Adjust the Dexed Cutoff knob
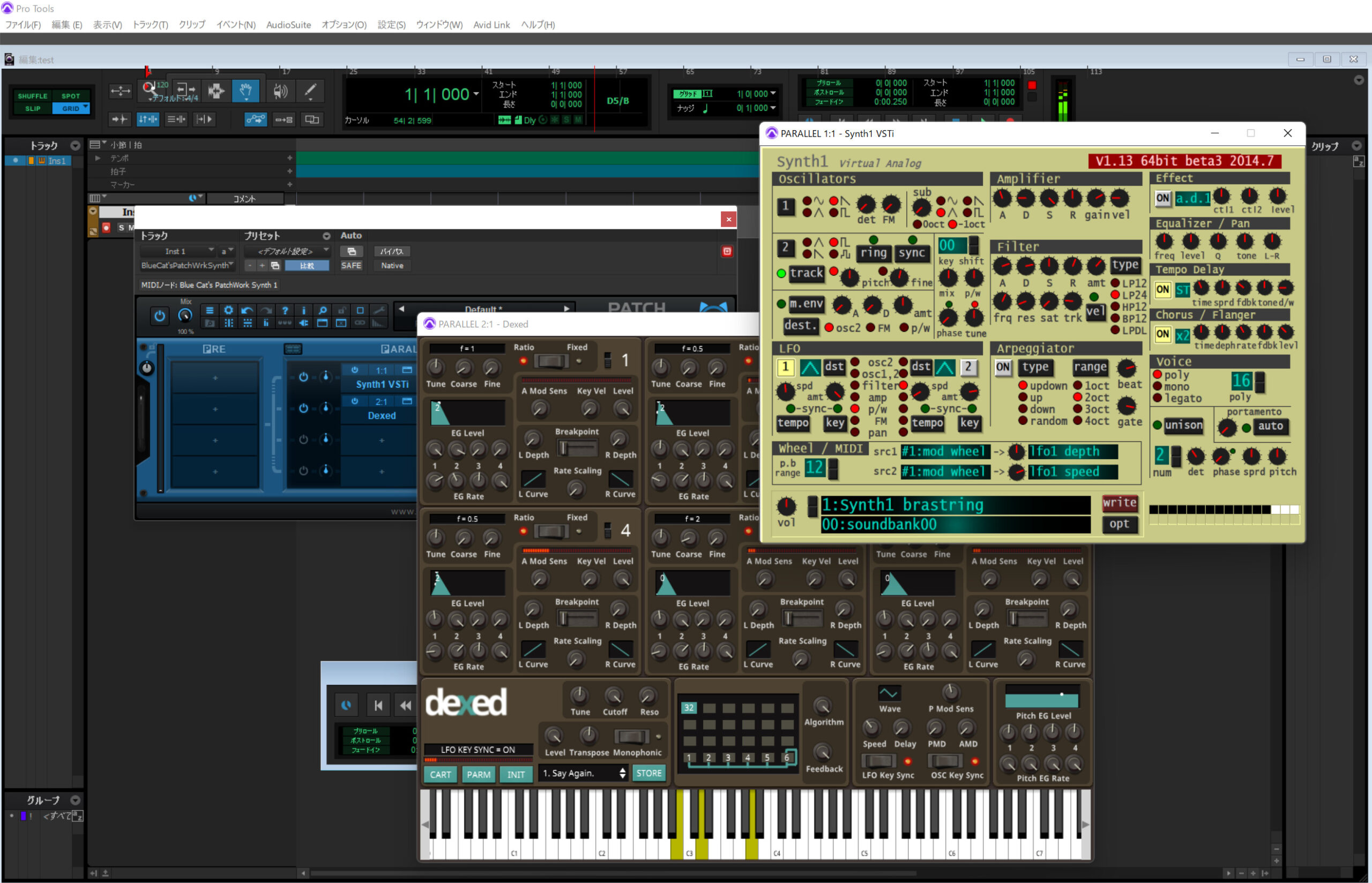1372x883 pixels. pyautogui.click(x=614, y=695)
